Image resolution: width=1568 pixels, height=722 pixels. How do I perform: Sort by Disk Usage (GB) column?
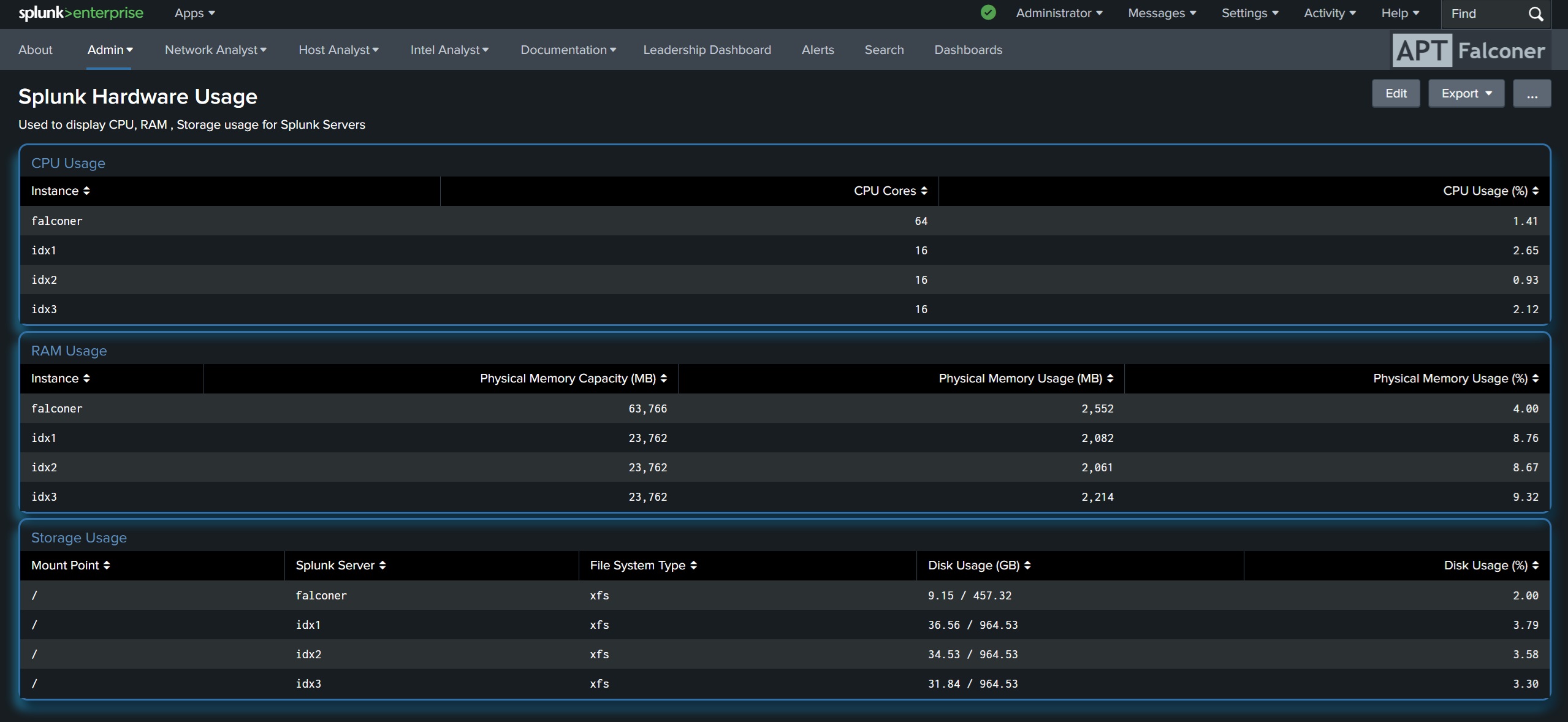[x=979, y=566]
